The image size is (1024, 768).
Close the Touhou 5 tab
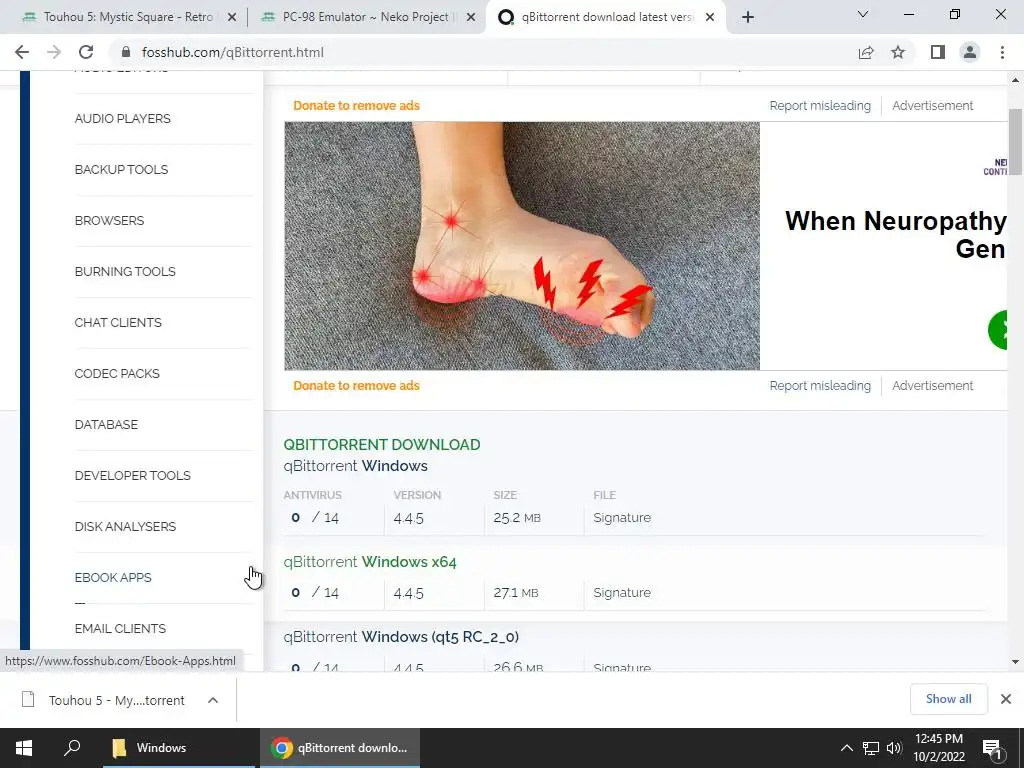(232, 18)
